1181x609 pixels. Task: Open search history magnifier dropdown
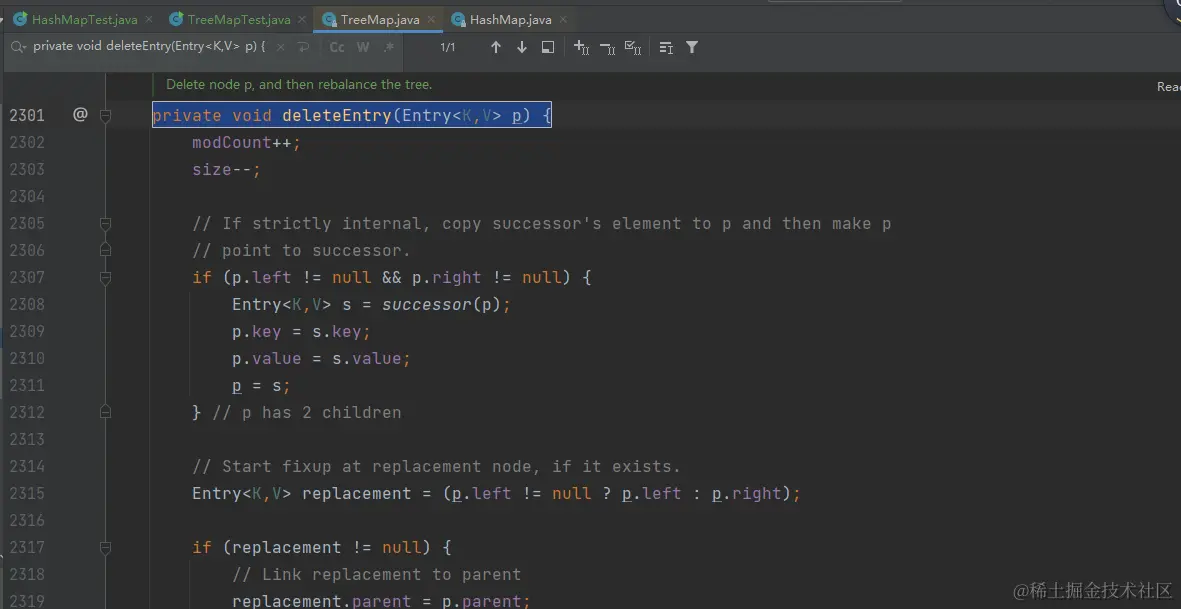(x=18, y=47)
